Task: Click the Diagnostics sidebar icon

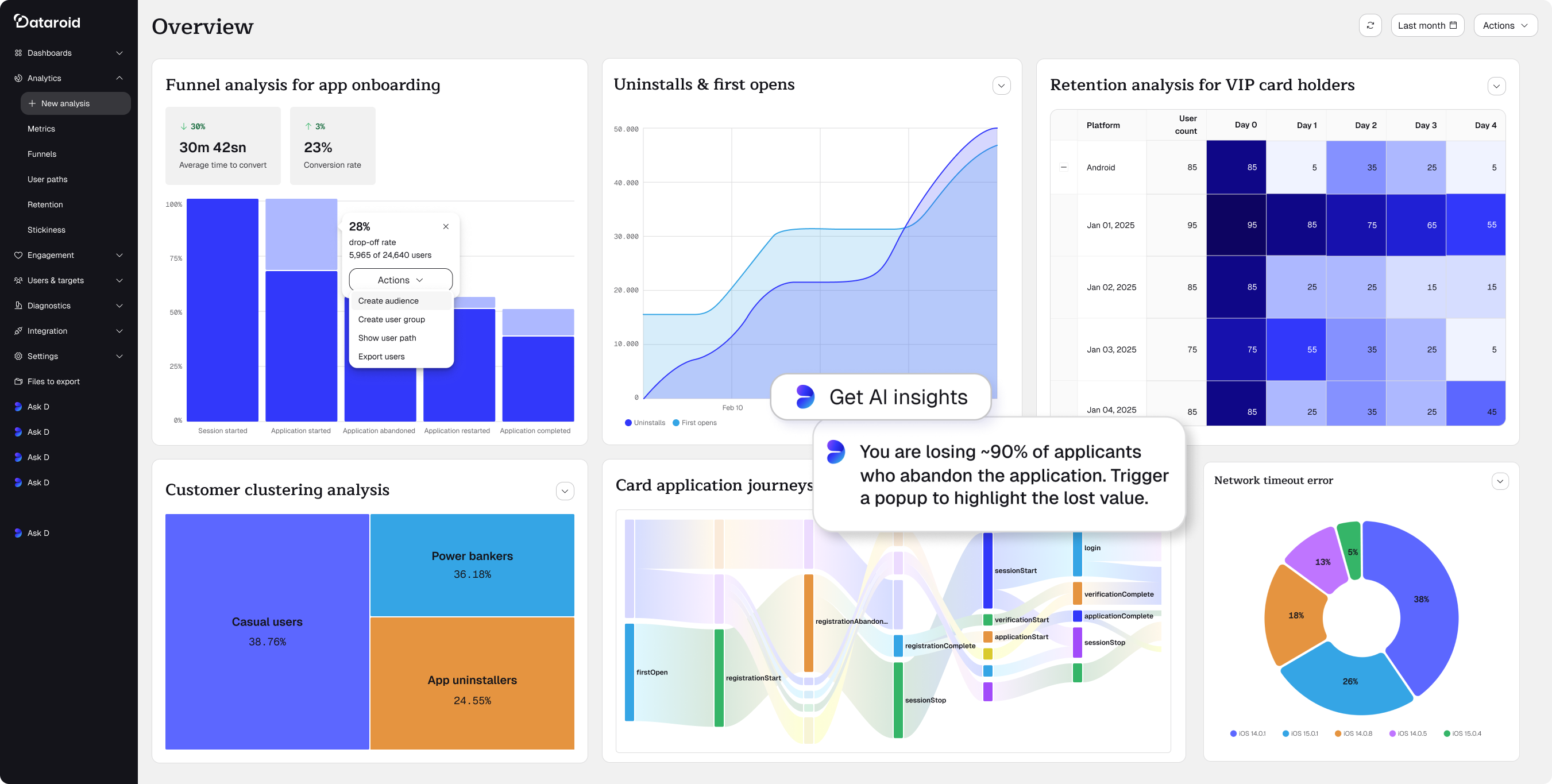Action: [x=18, y=306]
